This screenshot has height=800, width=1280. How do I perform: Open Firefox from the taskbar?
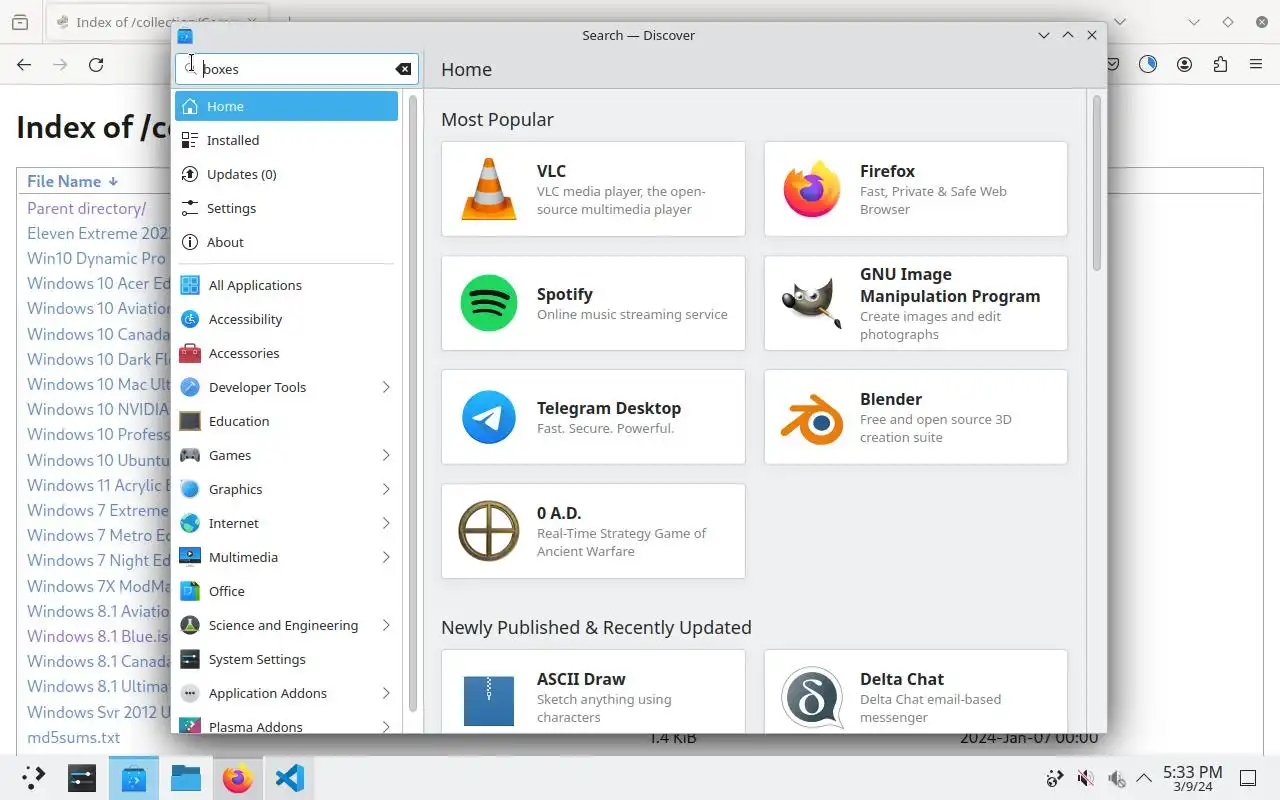(x=238, y=778)
